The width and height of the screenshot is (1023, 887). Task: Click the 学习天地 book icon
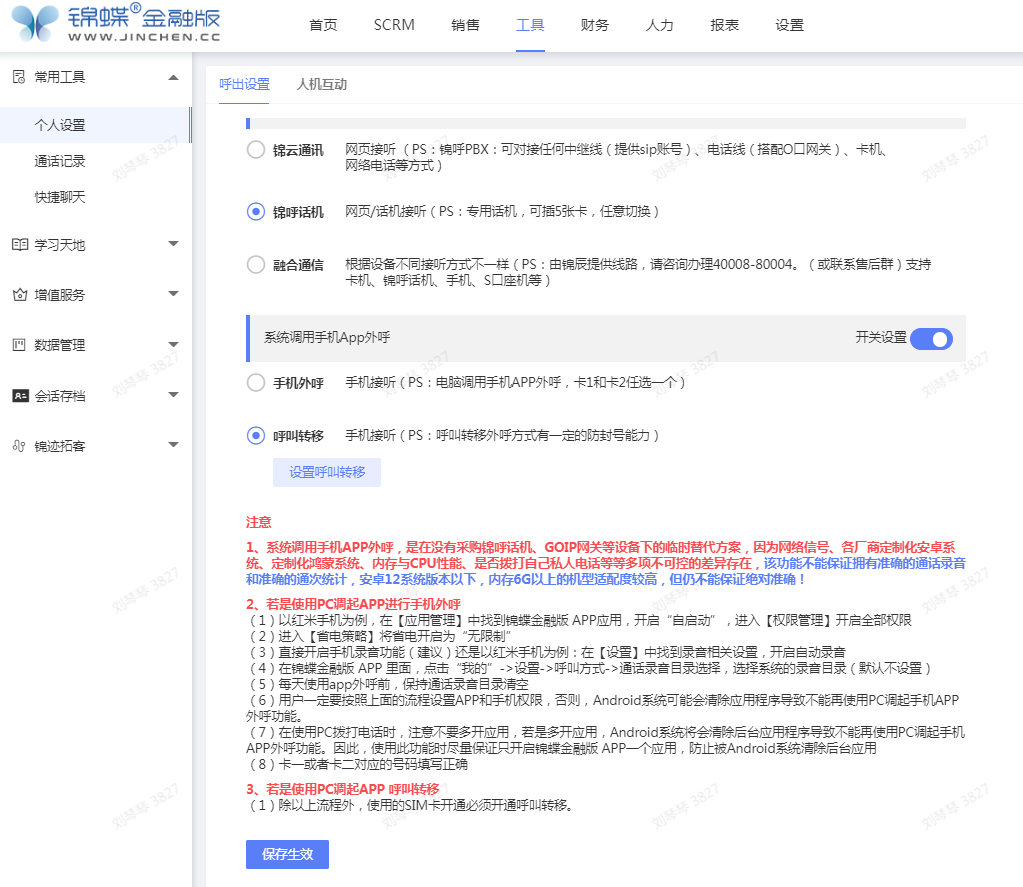20,245
